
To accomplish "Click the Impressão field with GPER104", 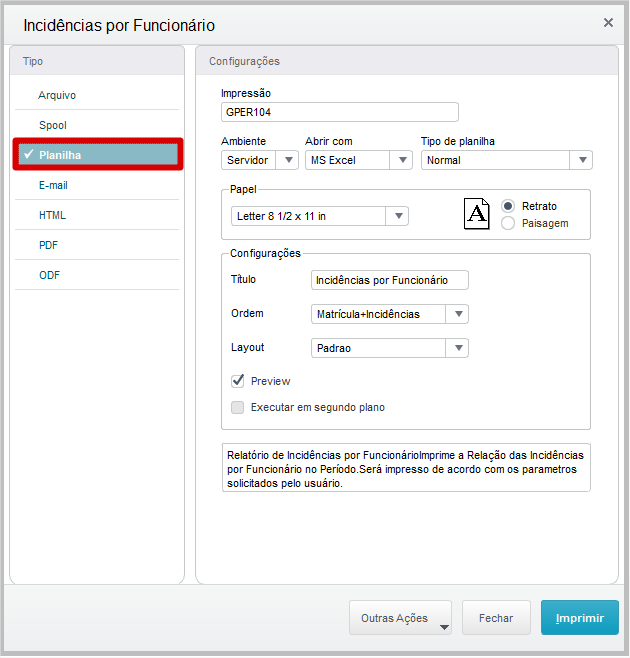I will pos(340,112).
